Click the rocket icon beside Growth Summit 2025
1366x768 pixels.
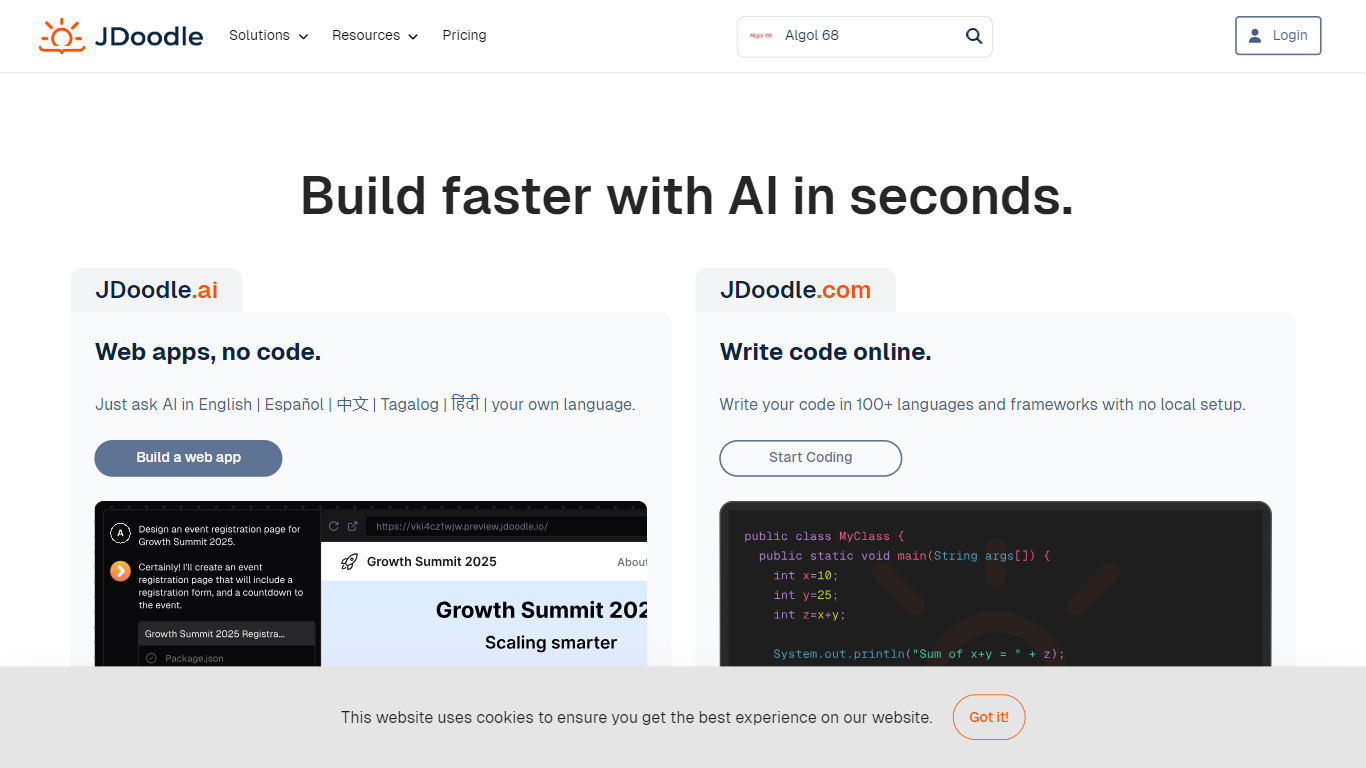tap(348, 561)
